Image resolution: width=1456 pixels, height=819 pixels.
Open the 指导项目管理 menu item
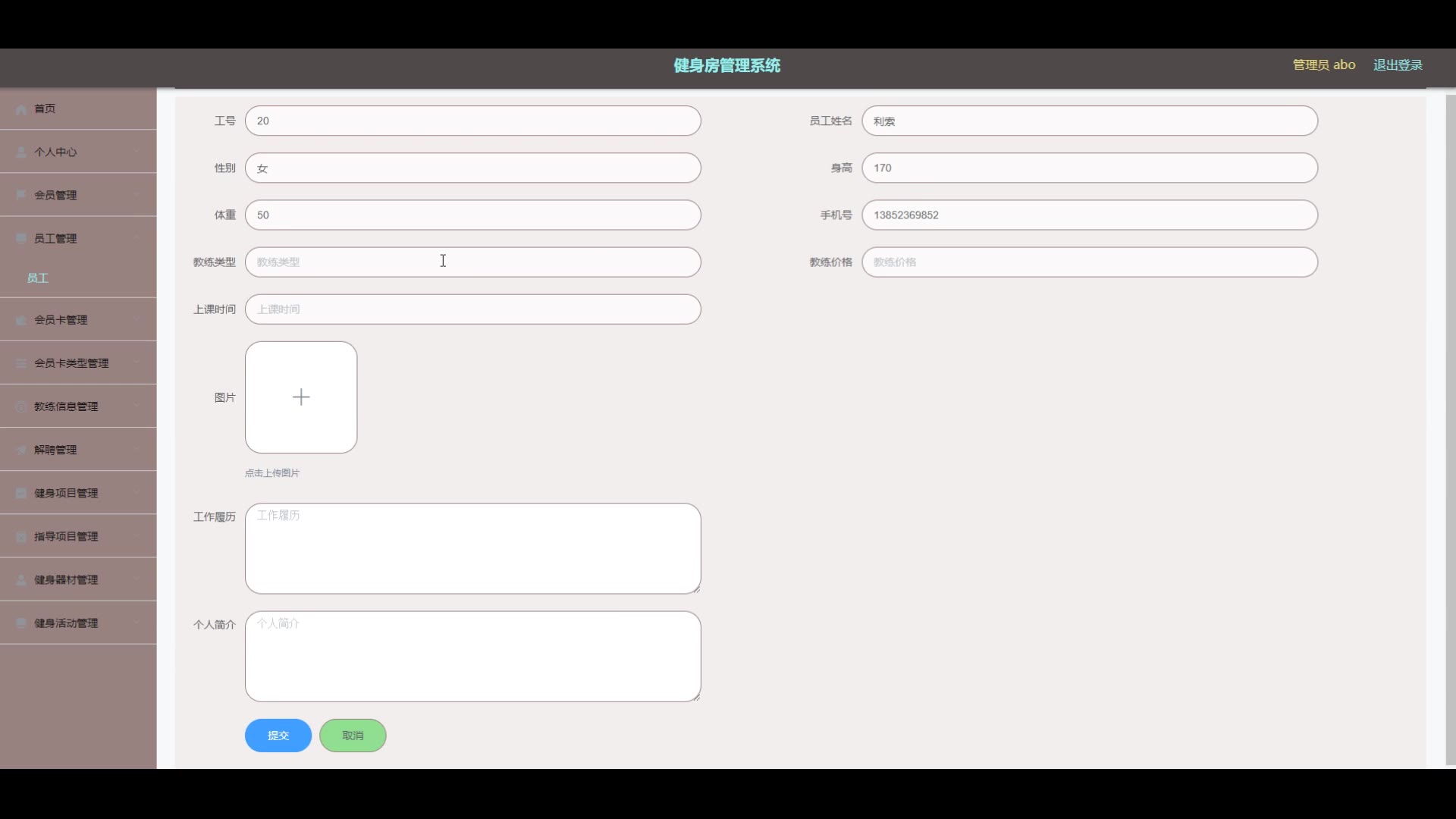point(66,536)
